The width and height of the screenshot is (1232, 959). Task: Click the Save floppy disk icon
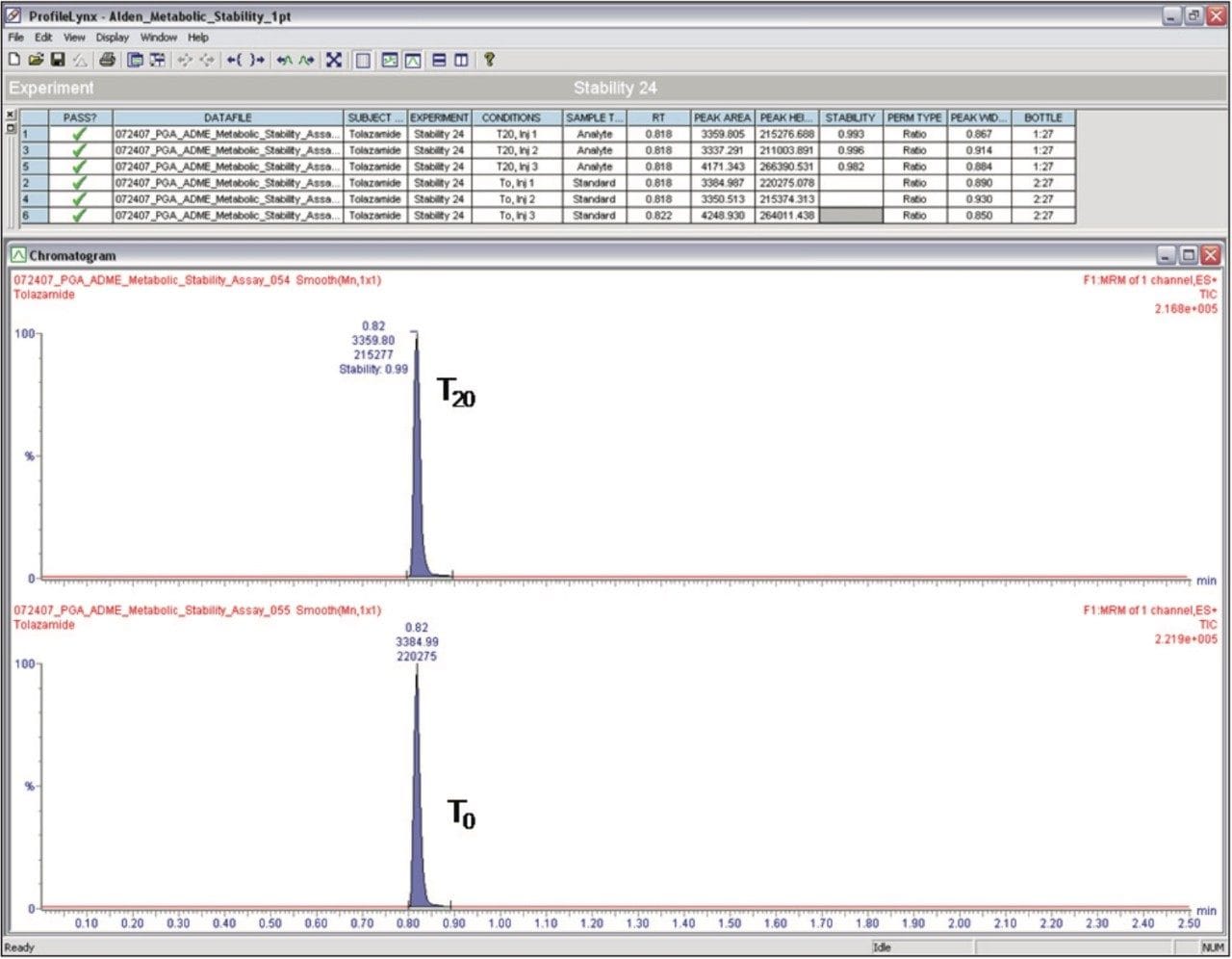point(58,60)
